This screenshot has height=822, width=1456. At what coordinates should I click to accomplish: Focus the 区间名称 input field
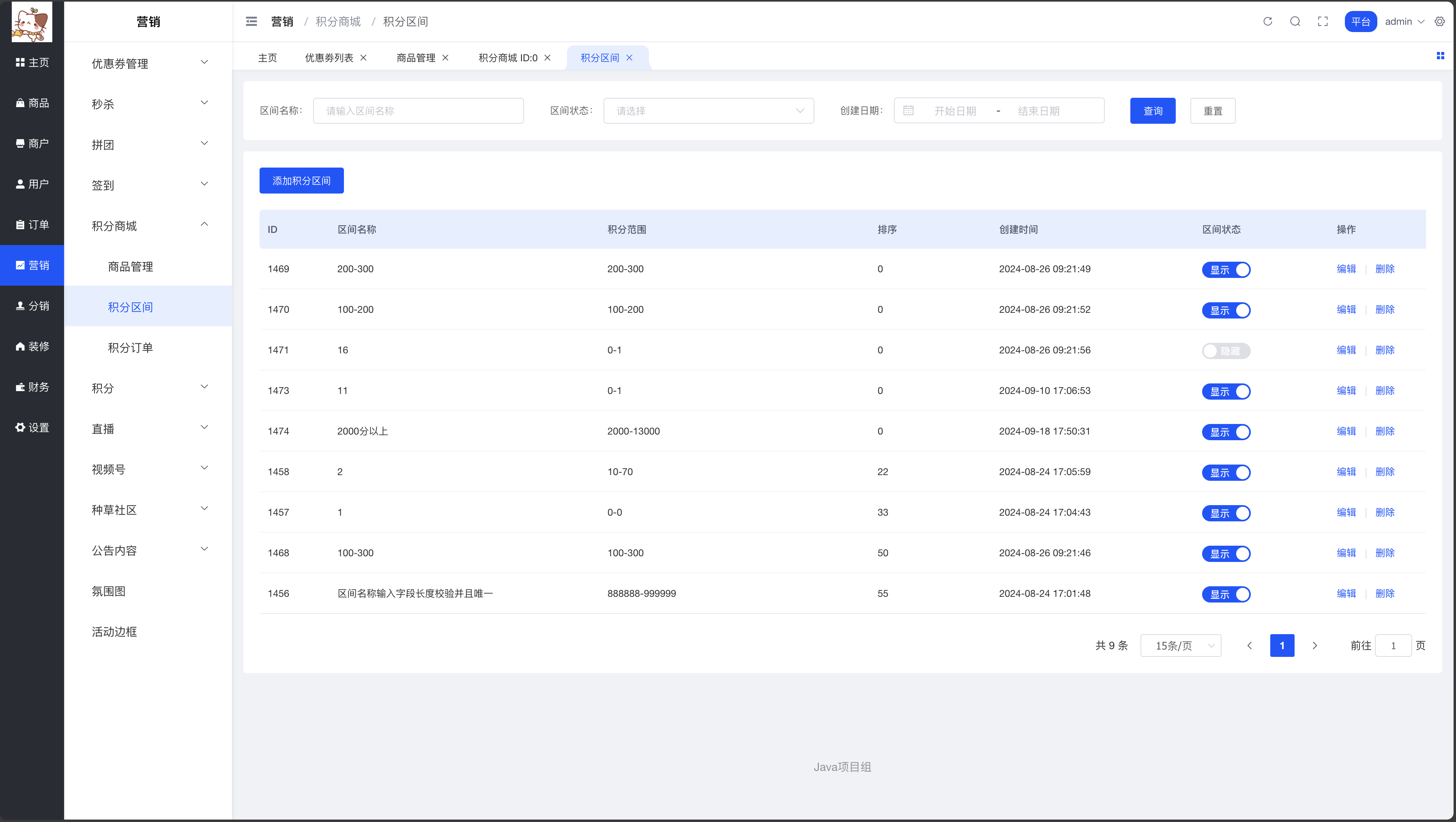coord(418,111)
